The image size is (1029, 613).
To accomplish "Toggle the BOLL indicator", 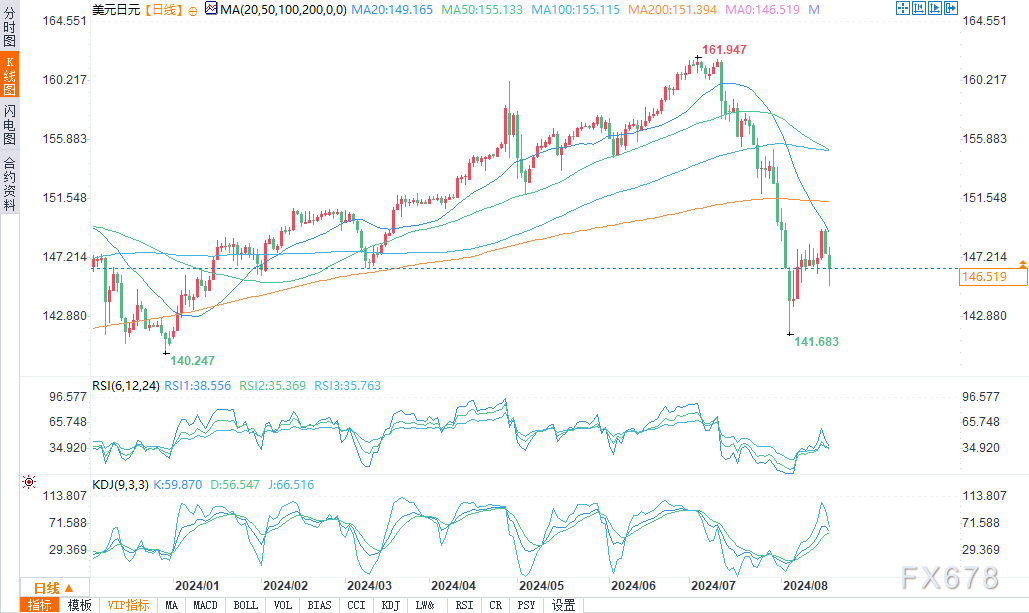I will (246, 605).
